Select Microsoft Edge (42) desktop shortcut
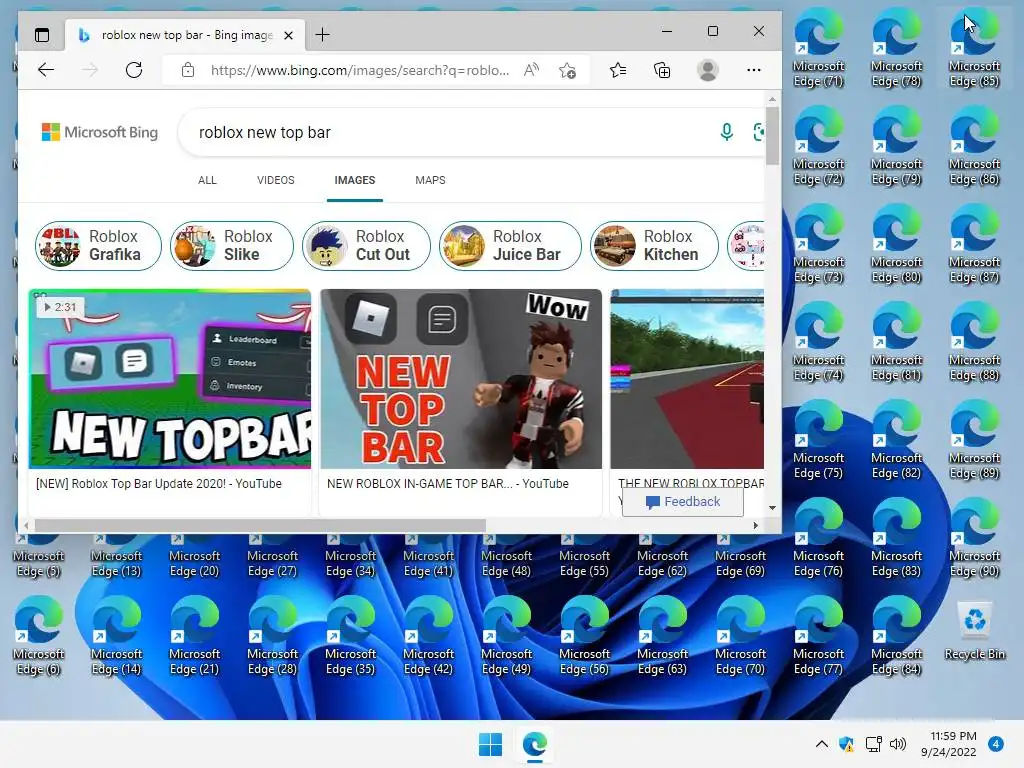 [428, 635]
